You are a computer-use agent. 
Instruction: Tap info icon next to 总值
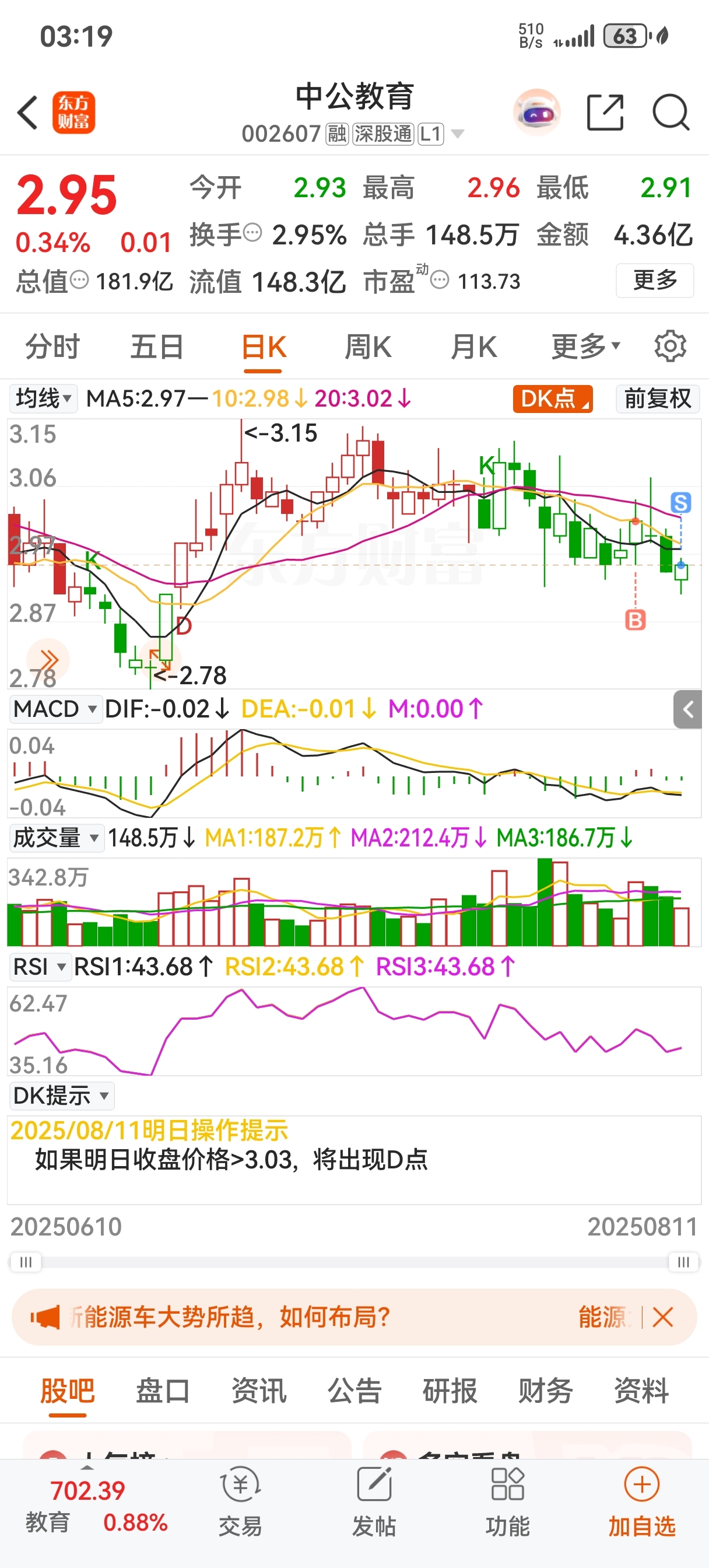pyautogui.click(x=79, y=280)
